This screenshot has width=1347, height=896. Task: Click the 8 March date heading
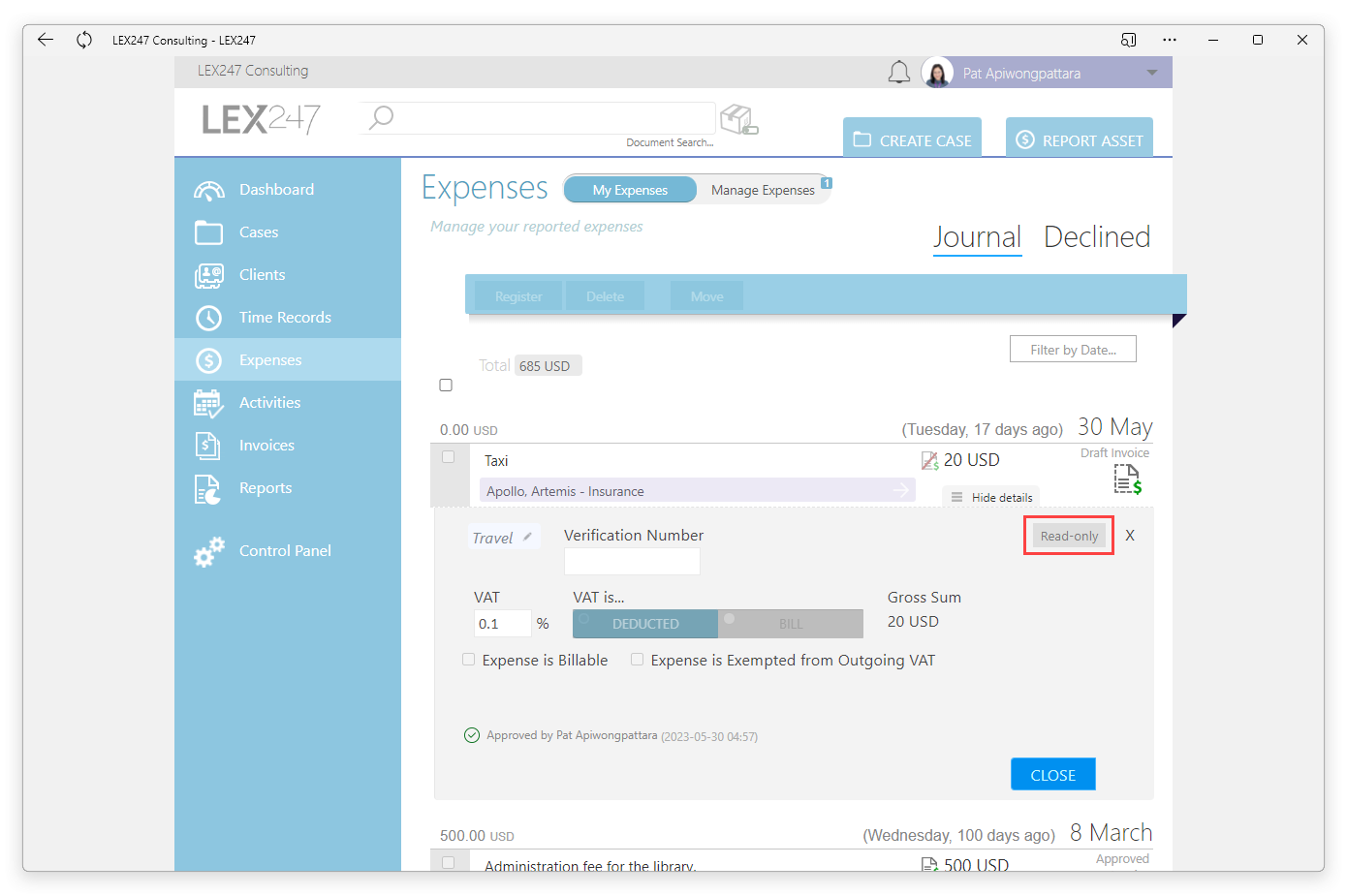click(1112, 833)
